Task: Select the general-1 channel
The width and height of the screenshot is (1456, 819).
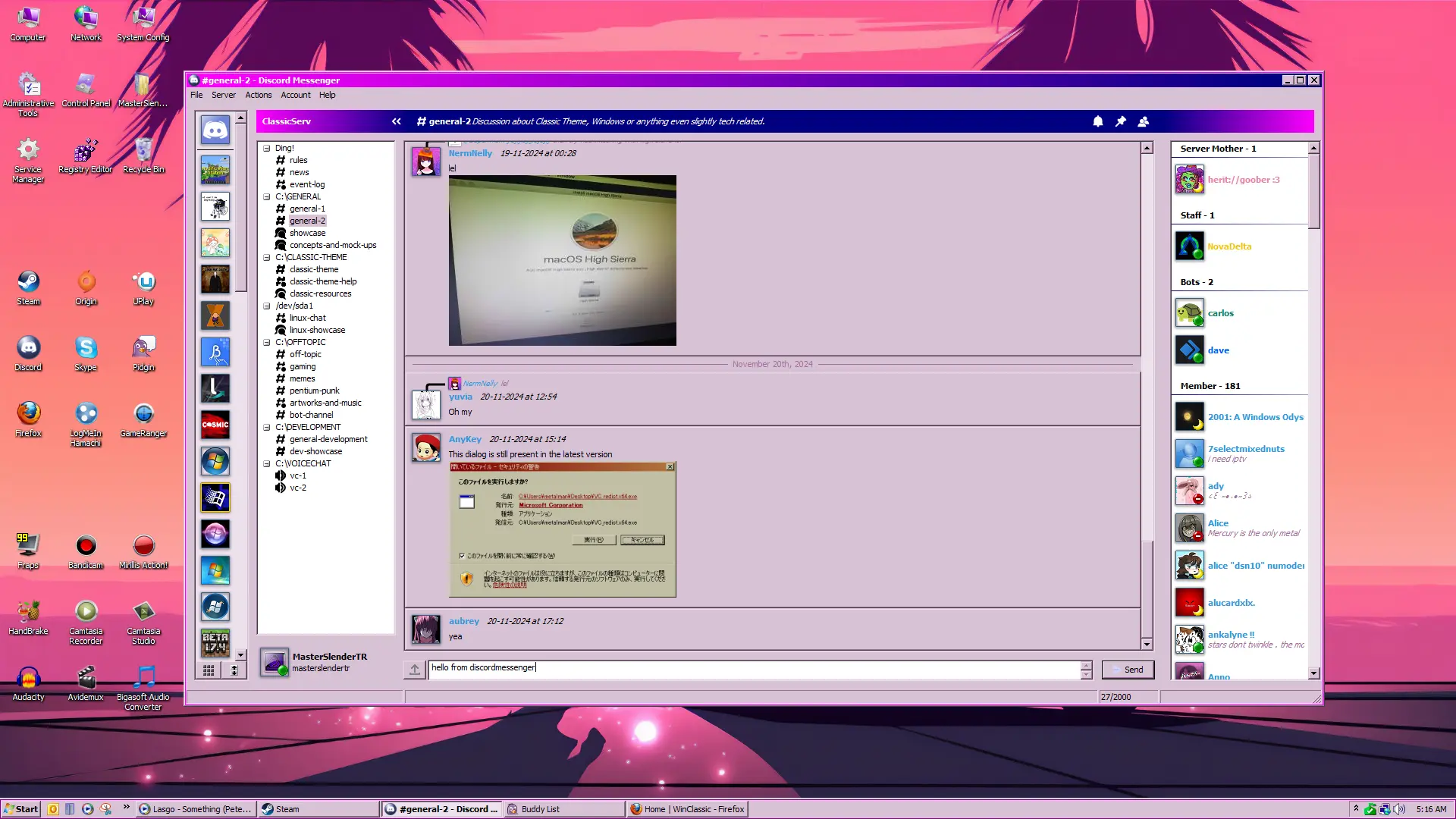Action: 307,209
